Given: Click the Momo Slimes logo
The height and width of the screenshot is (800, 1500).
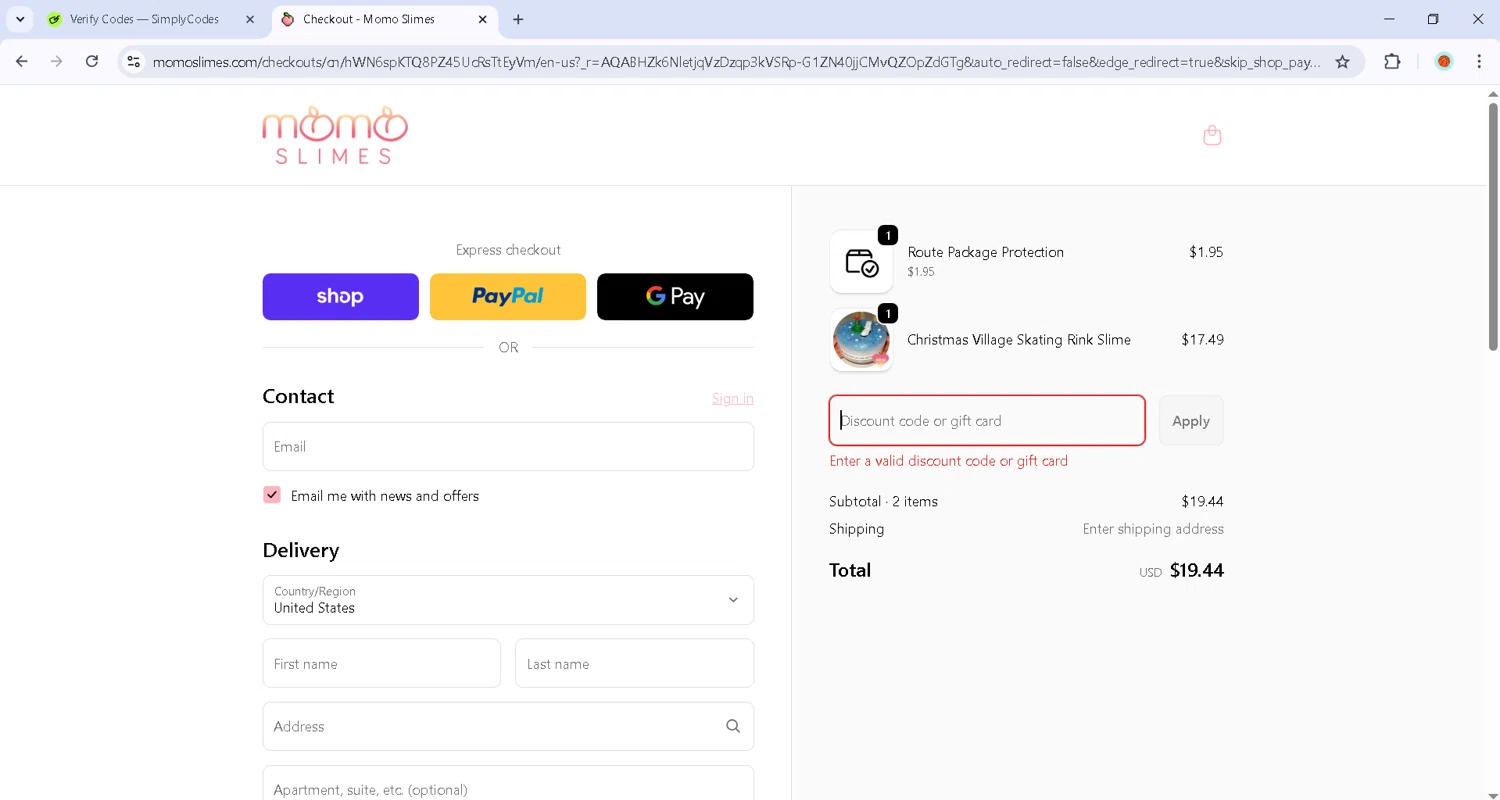Looking at the screenshot, I should tap(335, 135).
